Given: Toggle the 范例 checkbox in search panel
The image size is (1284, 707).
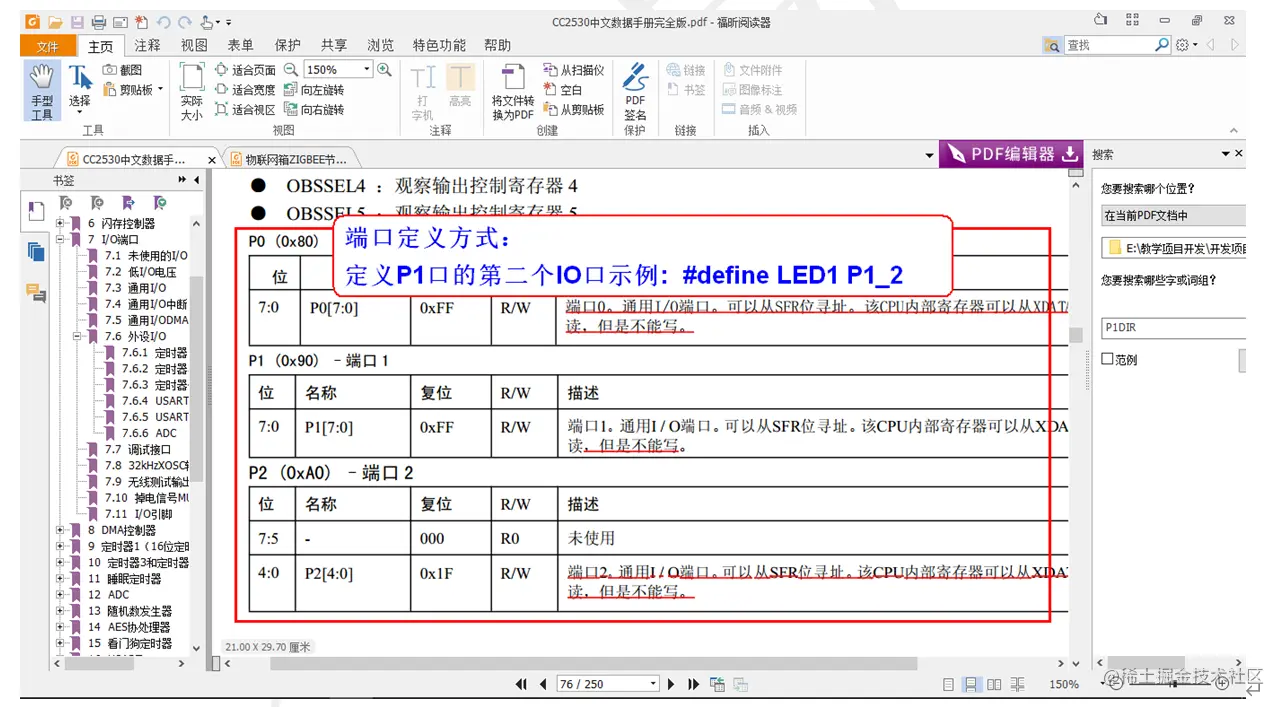Looking at the screenshot, I should 1107,359.
